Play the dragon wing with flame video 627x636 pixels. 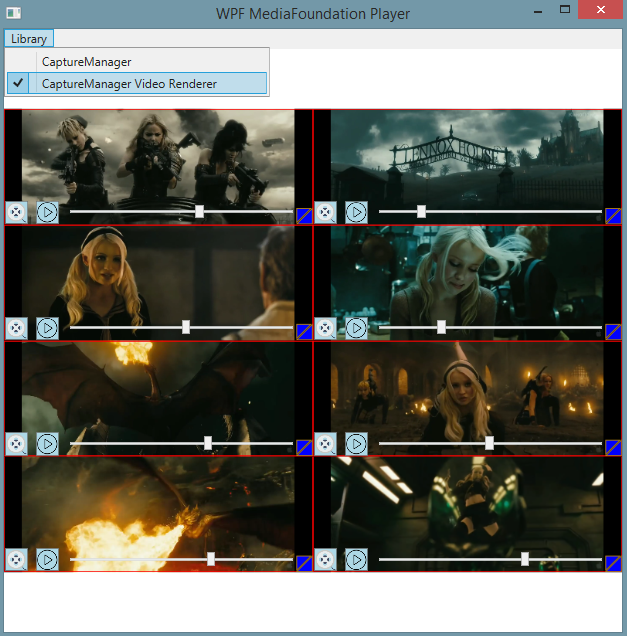point(47,444)
